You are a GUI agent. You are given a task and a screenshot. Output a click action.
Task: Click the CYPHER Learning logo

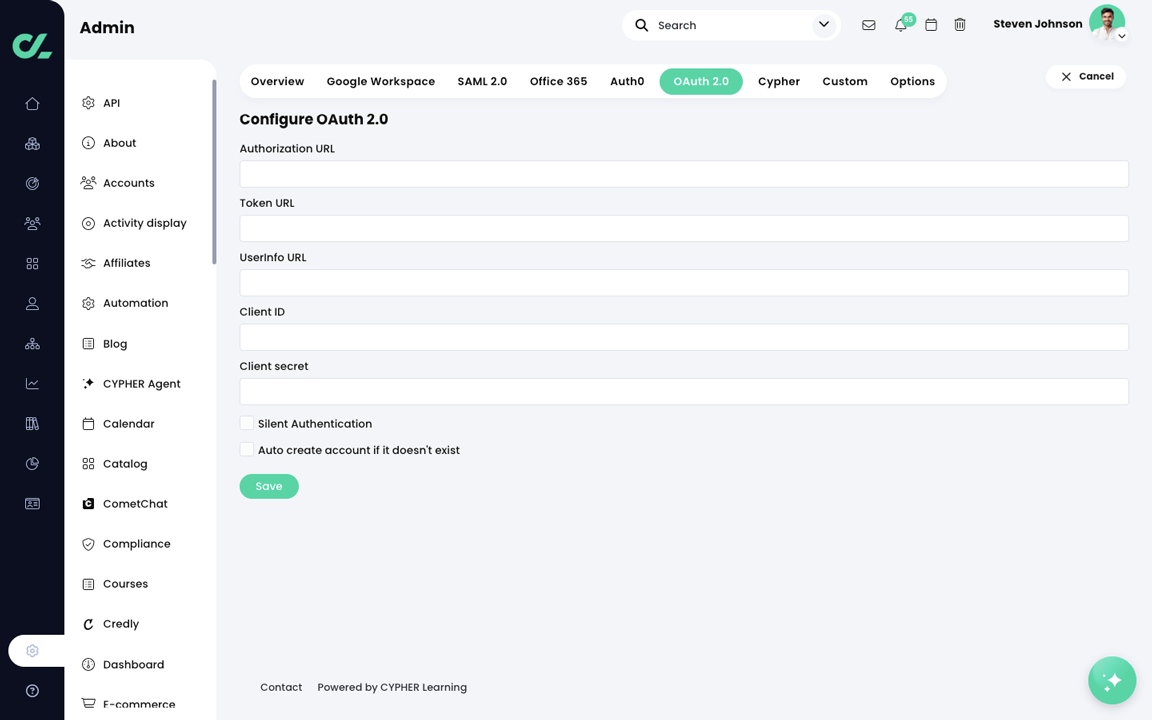pos(31,46)
